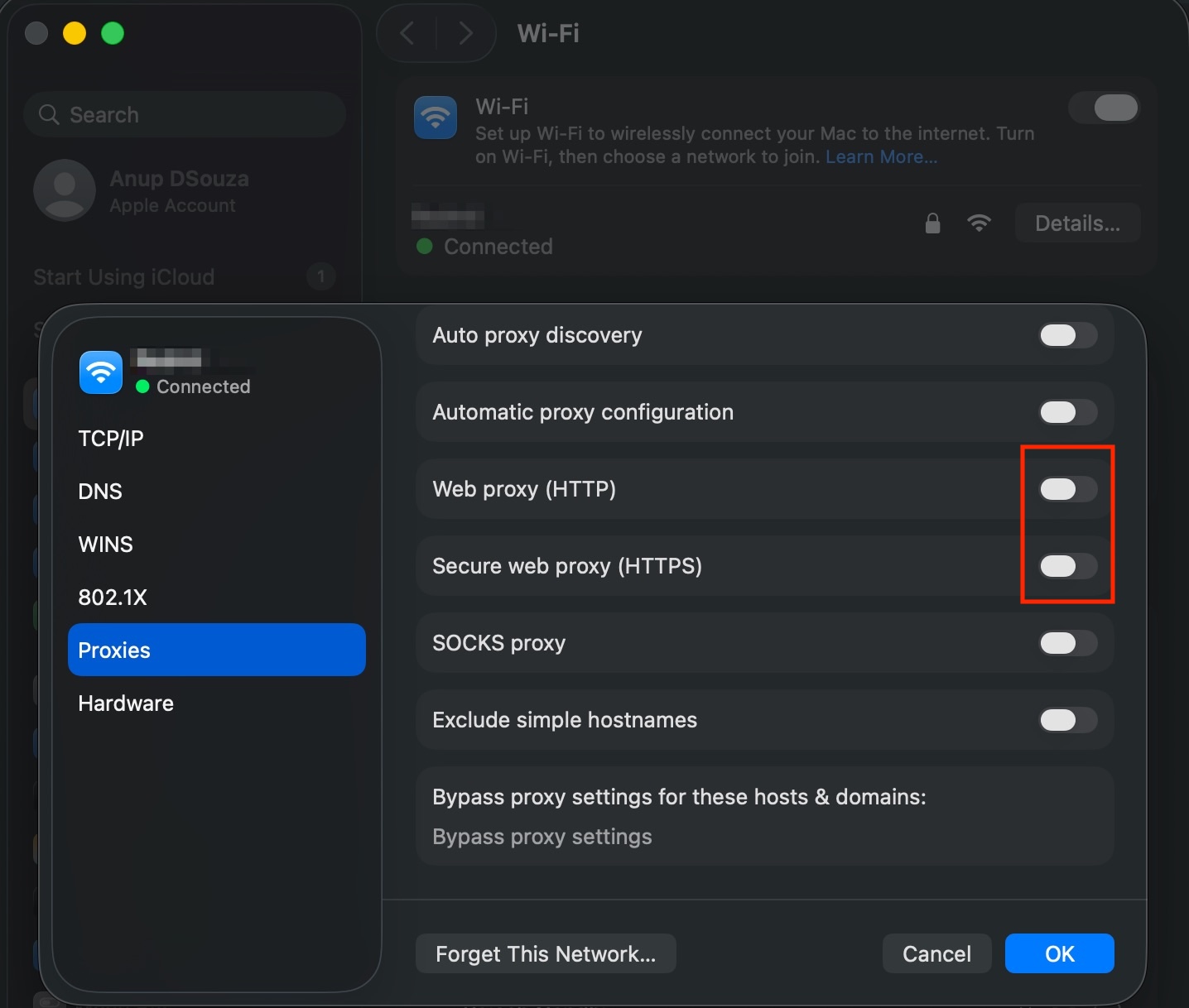
Task: Turn on the main Wi-Fi switch
Action: (x=1105, y=108)
